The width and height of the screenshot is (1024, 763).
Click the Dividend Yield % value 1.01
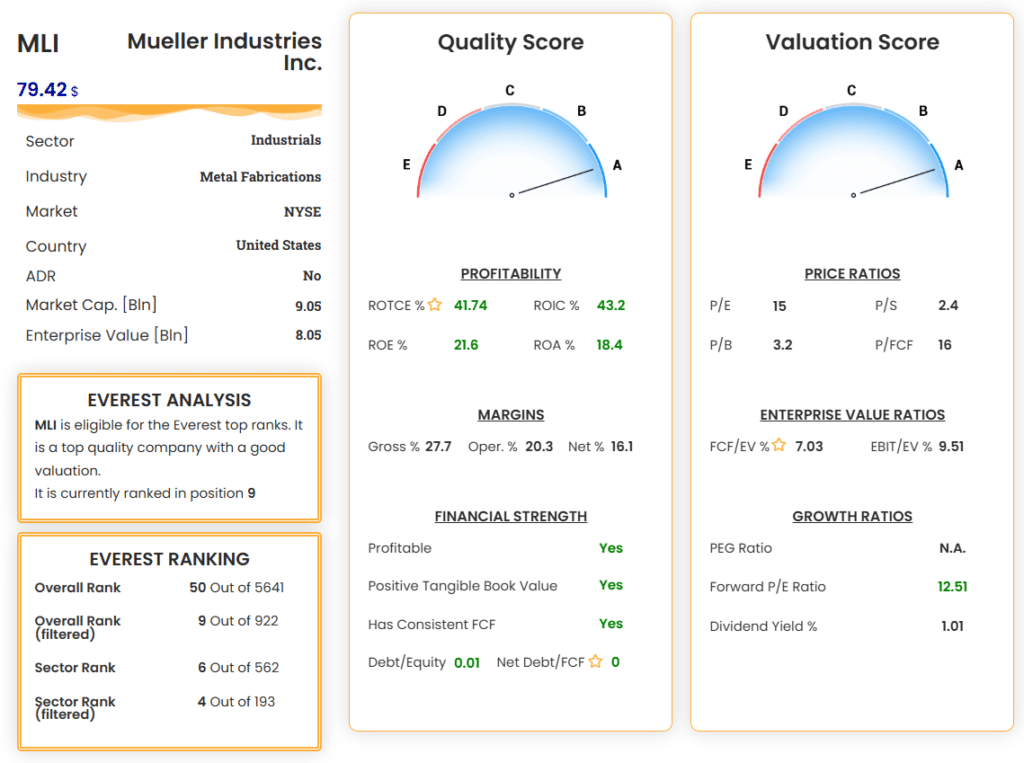952,626
